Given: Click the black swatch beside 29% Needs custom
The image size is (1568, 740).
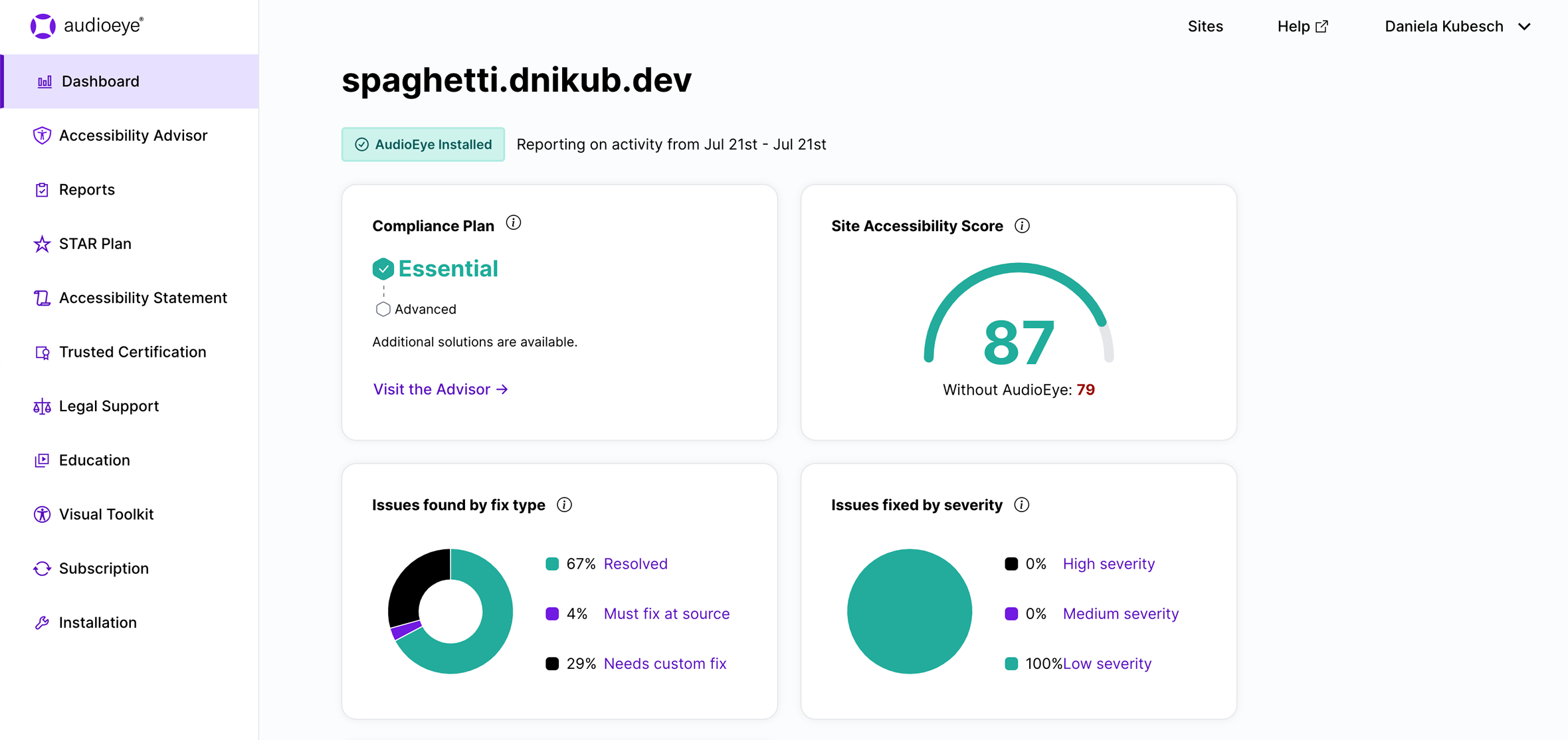Looking at the screenshot, I should coord(552,664).
